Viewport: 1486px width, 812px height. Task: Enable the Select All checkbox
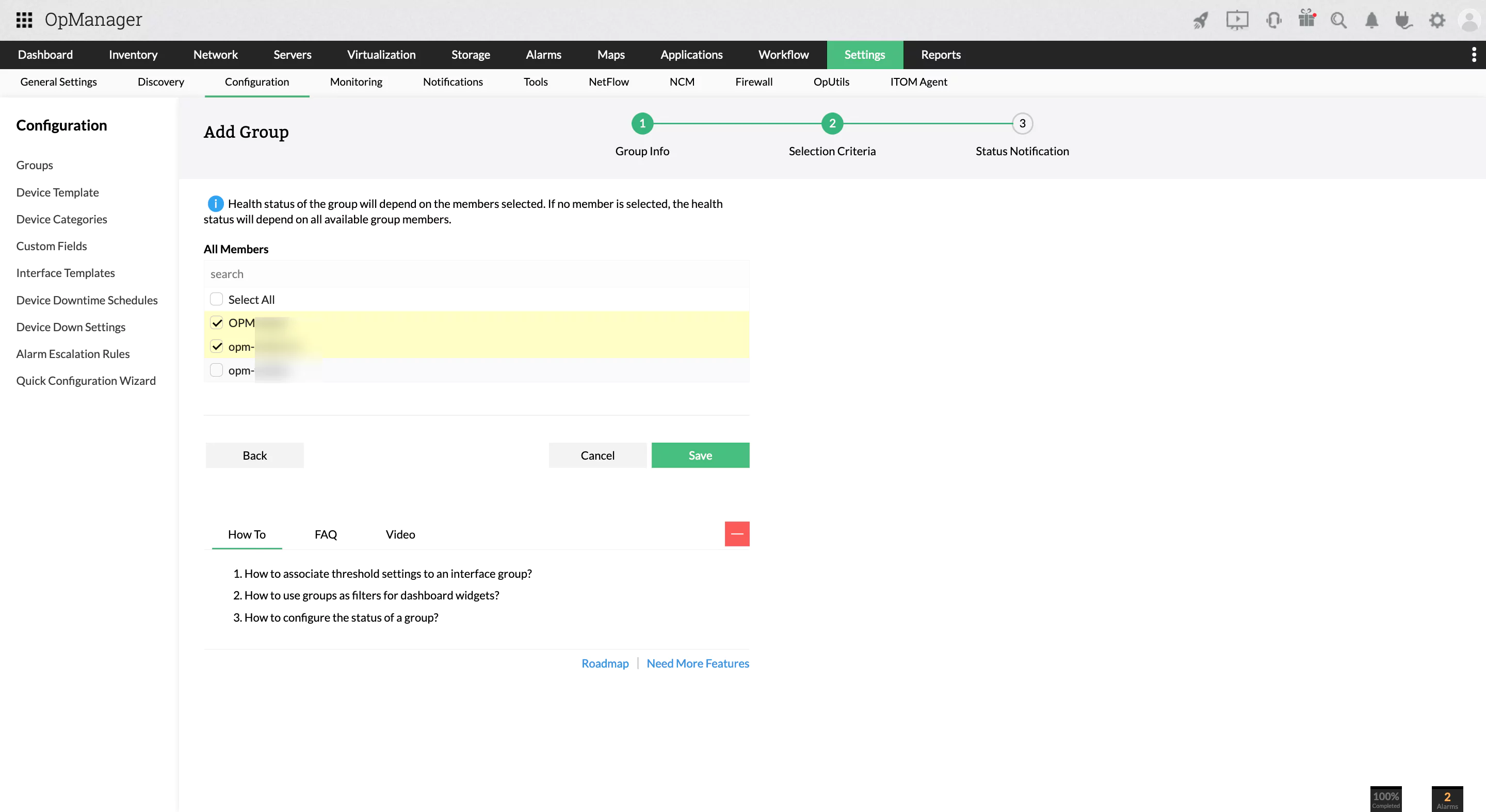tap(216, 299)
